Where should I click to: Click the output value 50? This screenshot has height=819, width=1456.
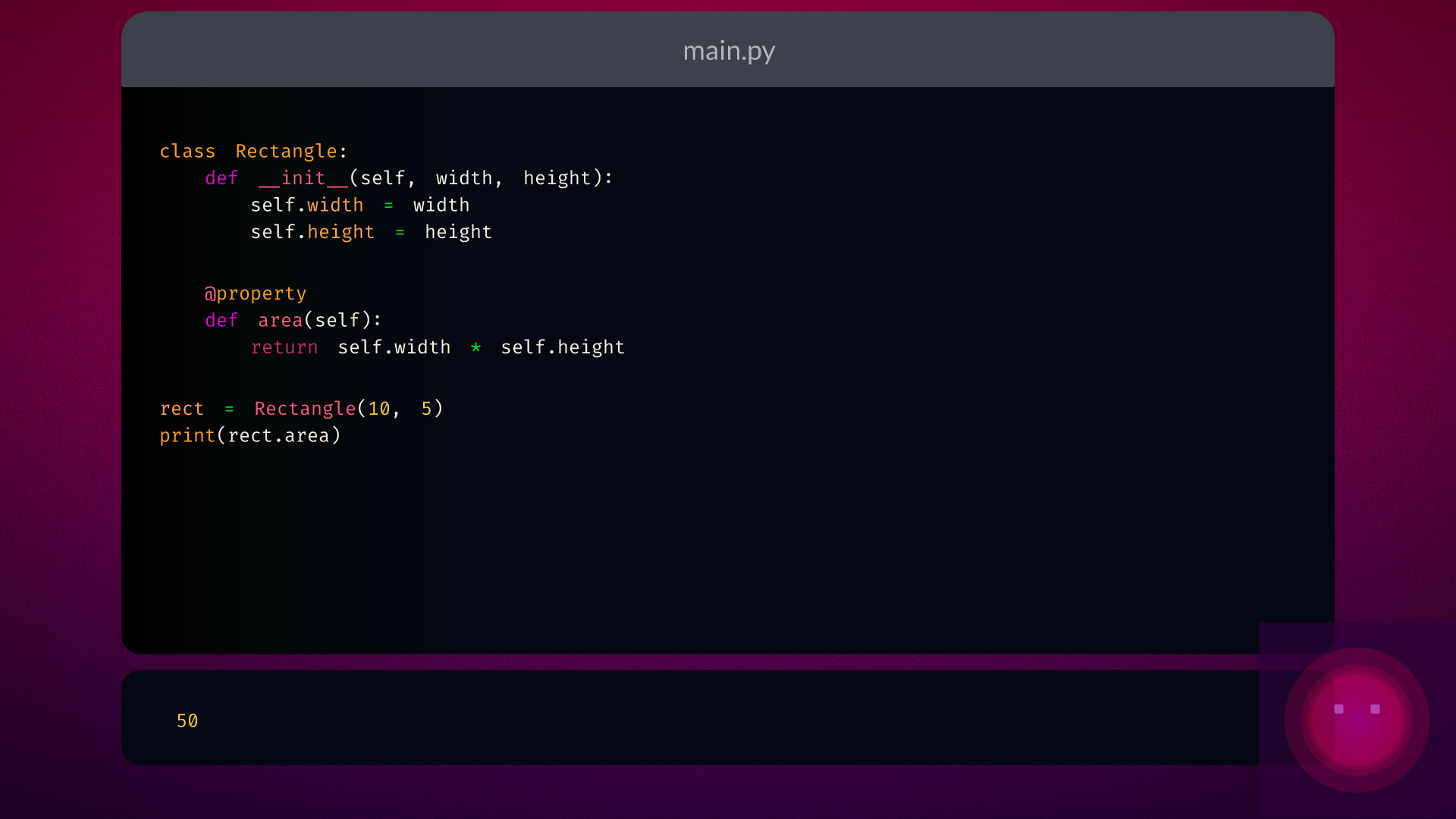click(187, 721)
